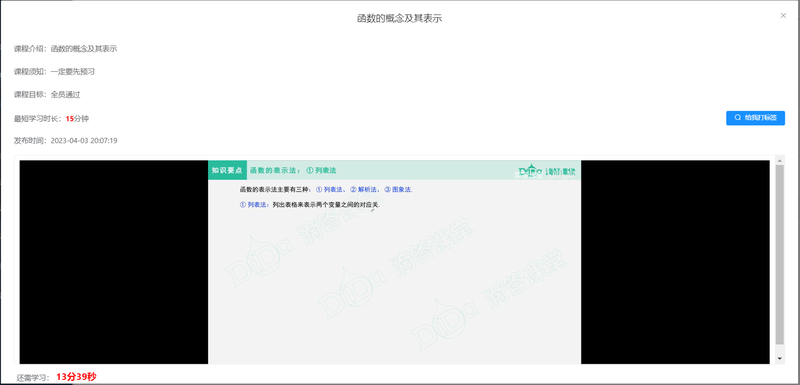Click the 最短学习时长 15分钟 line

click(x=52, y=119)
